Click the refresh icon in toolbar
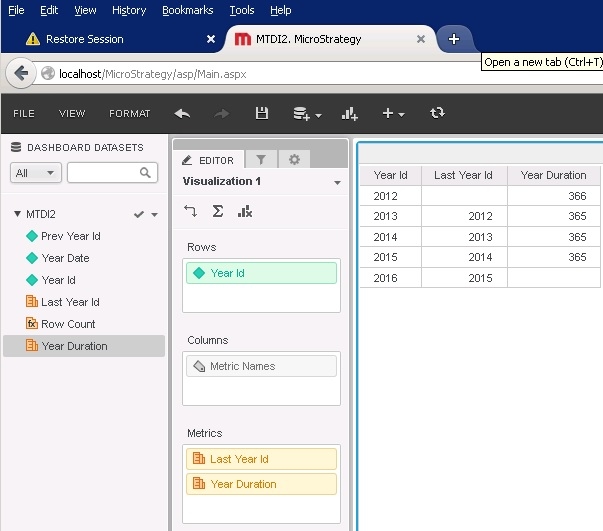This screenshot has height=531, width=603. point(437,113)
